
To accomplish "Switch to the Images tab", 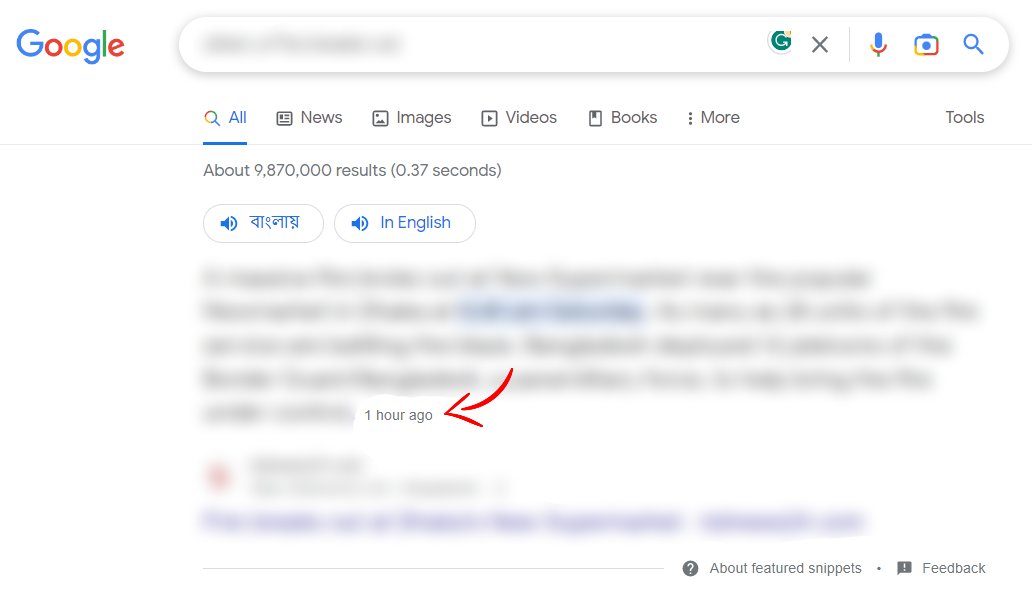I will [x=412, y=118].
